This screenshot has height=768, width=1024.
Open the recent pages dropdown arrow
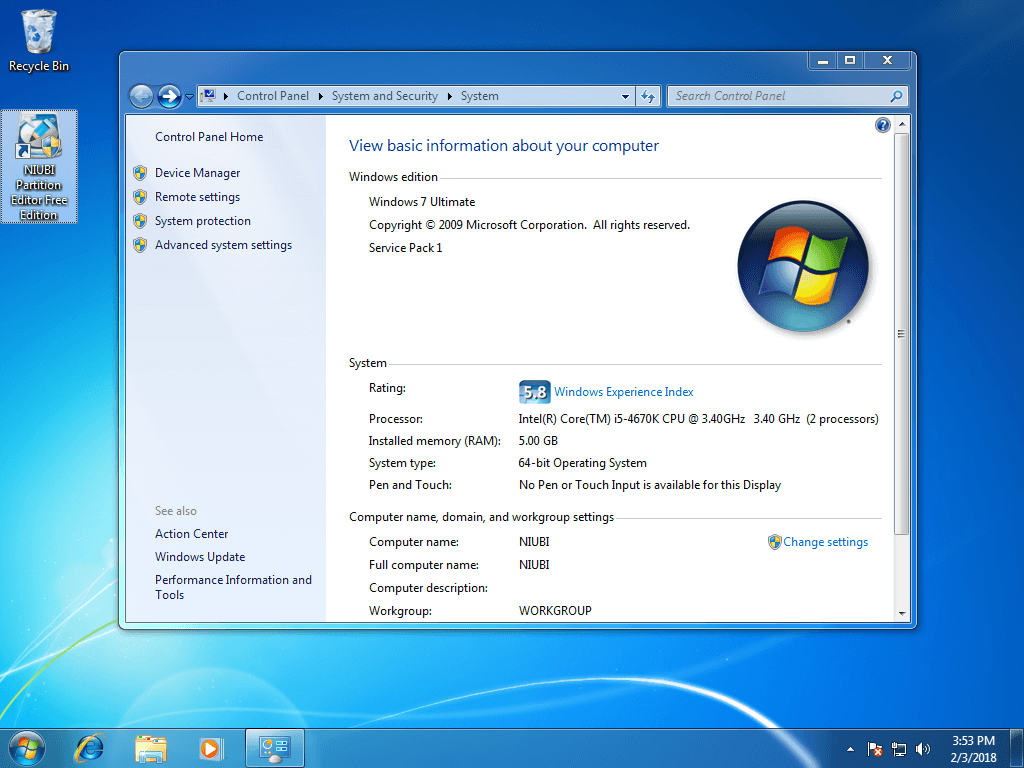tap(189, 97)
